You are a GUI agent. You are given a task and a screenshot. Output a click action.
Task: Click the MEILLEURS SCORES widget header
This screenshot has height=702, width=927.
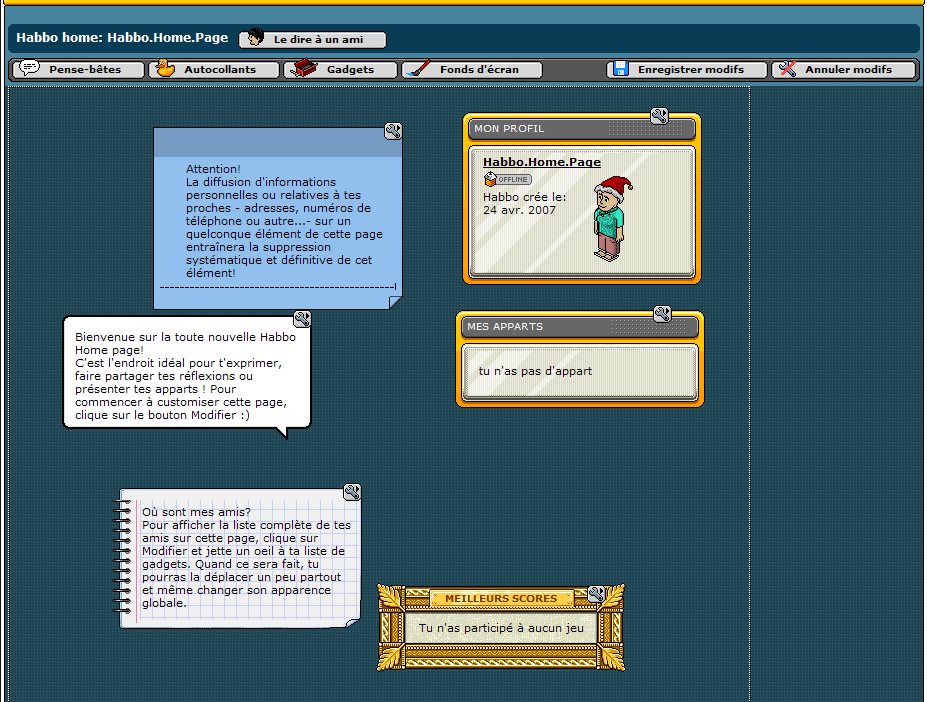(x=501, y=599)
